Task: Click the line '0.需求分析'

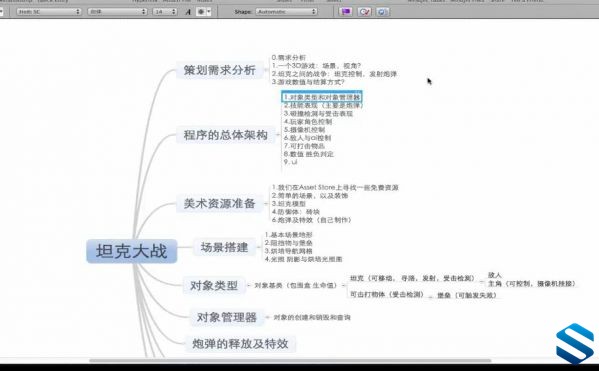Action: (289, 58)
